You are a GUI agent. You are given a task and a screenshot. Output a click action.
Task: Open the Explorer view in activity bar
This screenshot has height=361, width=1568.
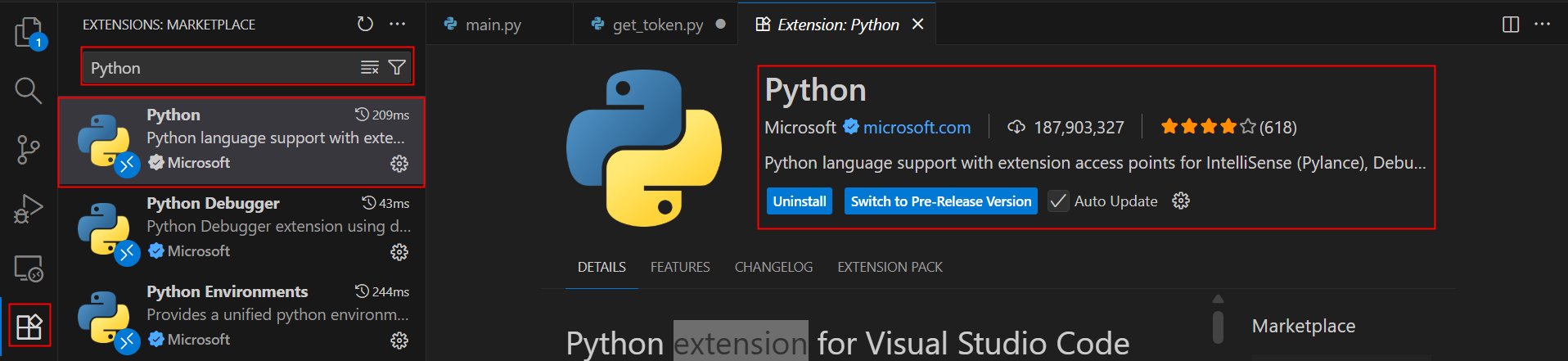[x=29, y=33]
